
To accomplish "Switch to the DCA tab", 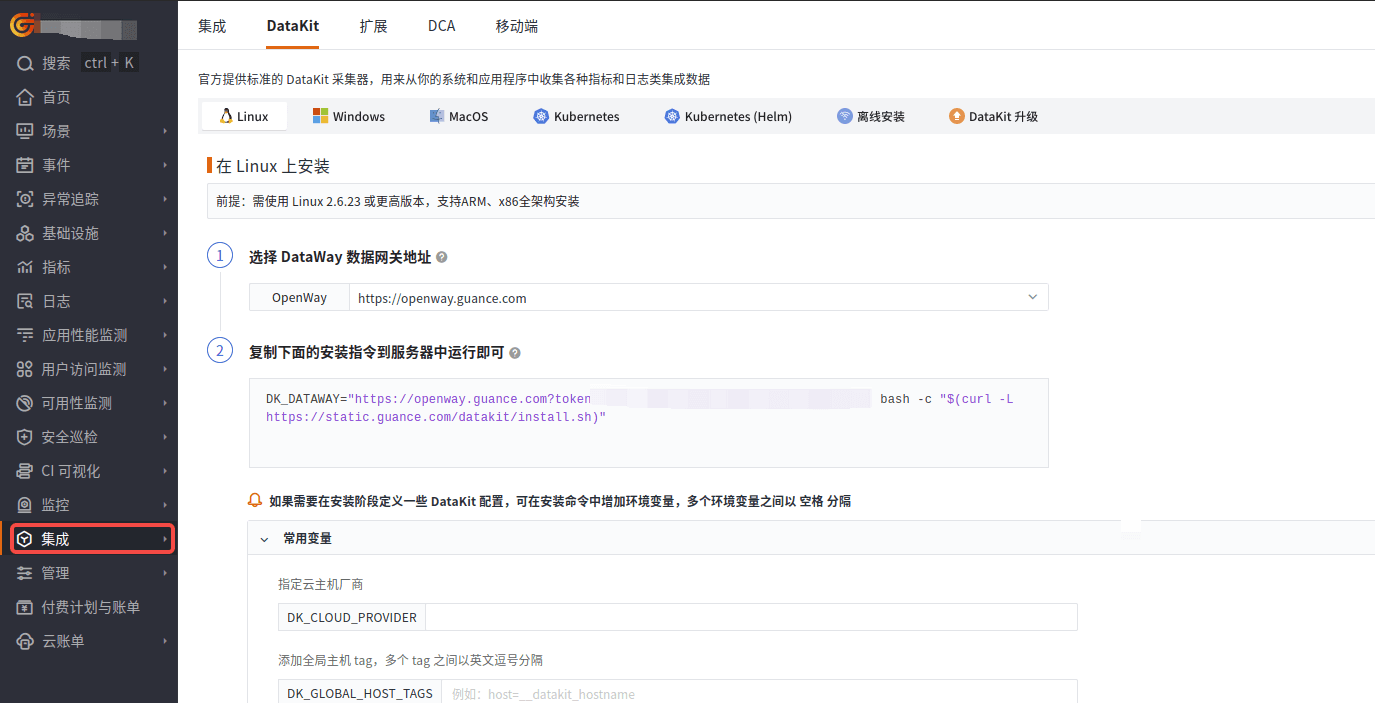I will click(441, 25).
